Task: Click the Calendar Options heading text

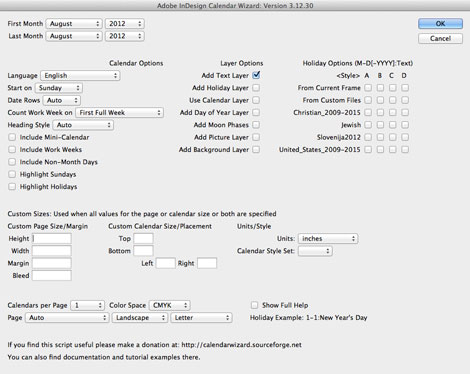Action: (x=136, y=63)
